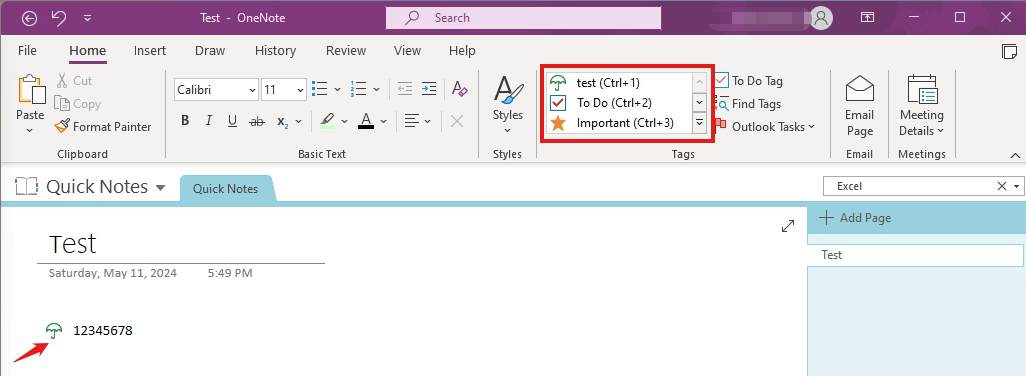Expand the Paste options arrow
1026x376 pixels.
[x=30, y=131]
